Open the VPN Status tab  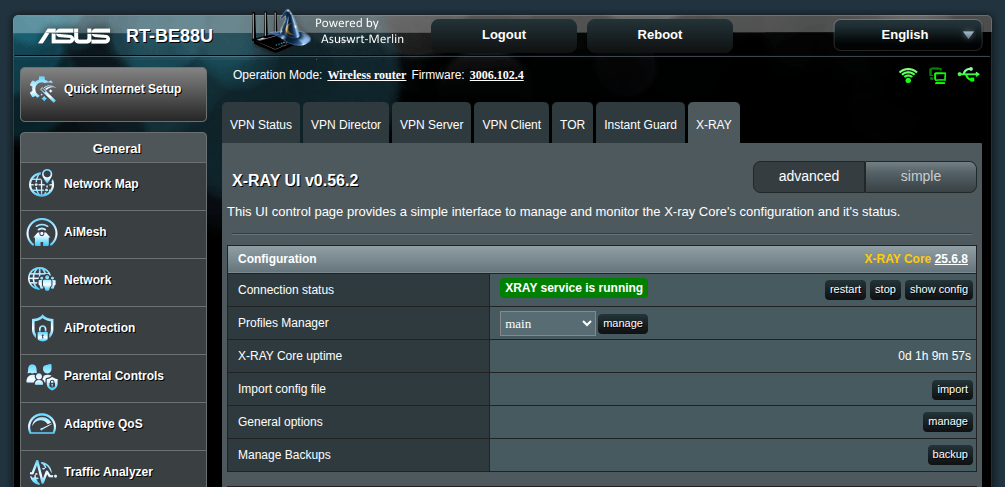click(261, 125)
